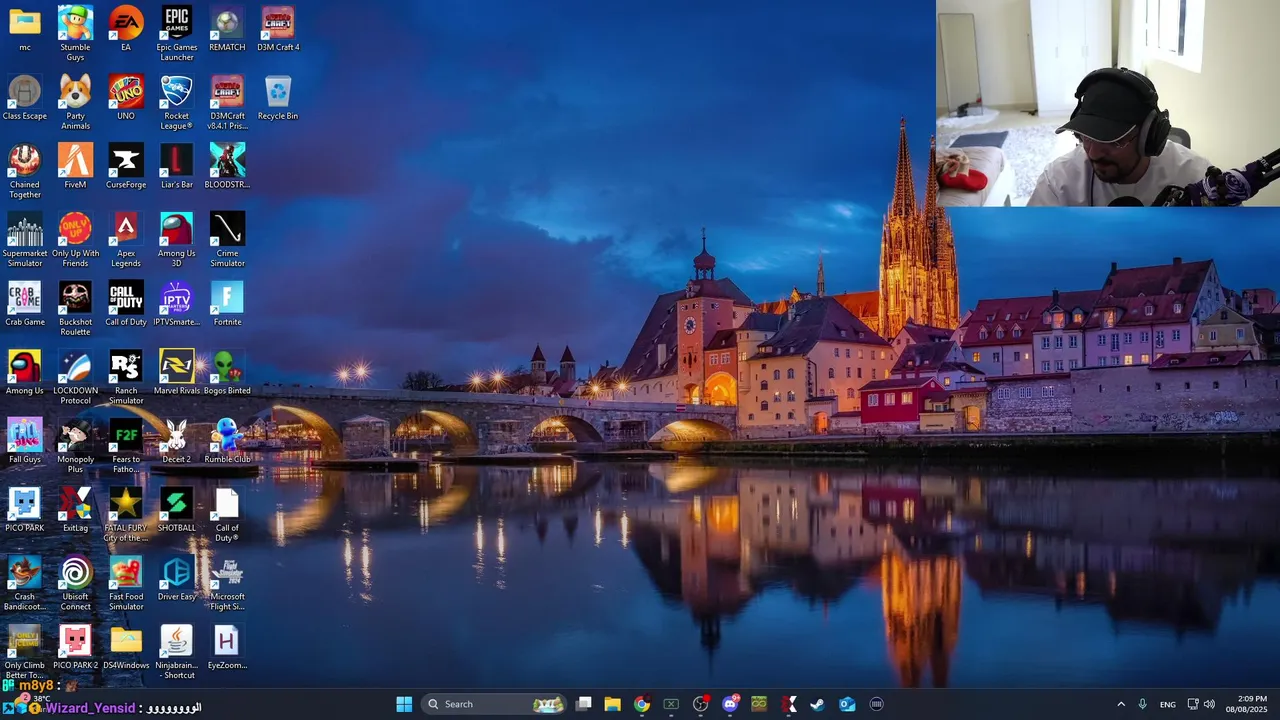Screen dimensions: 1280x720
Task: Click the taskbar Search box
Action: pos(493,704)
